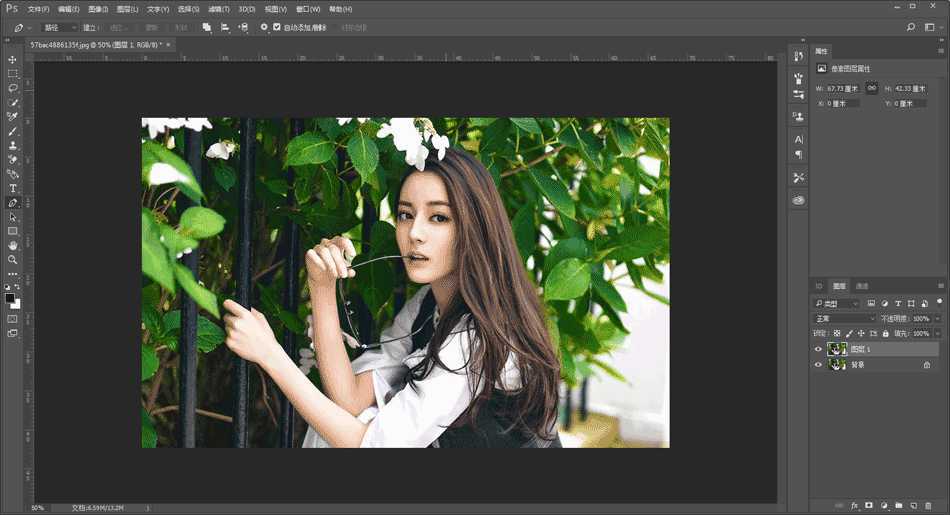Delete layer using the trash icon
The image size is (950, 515).
pyautogui.click(x=927, y=505)
